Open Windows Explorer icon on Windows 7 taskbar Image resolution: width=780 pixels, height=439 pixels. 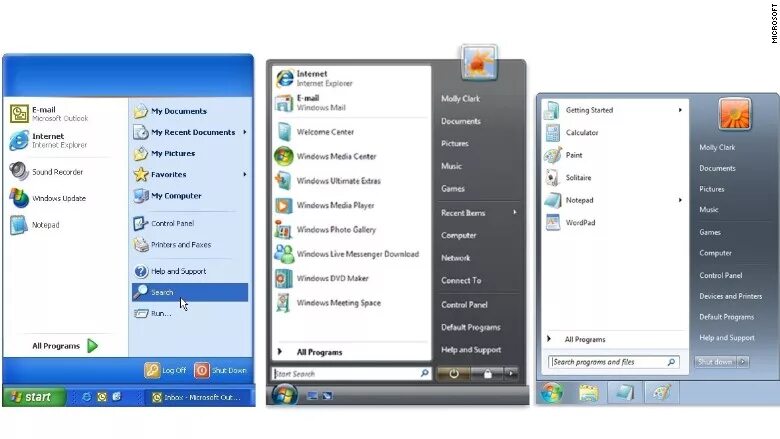pyautogui.click(x=588, y=393)
